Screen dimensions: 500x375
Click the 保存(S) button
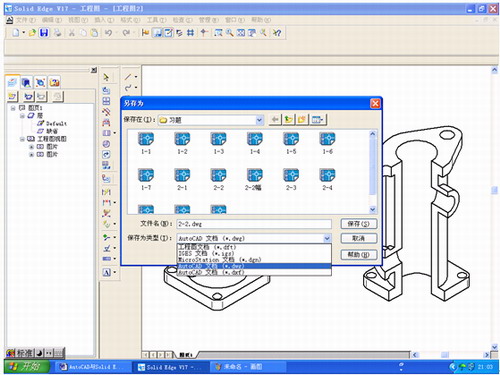[359, 224]
